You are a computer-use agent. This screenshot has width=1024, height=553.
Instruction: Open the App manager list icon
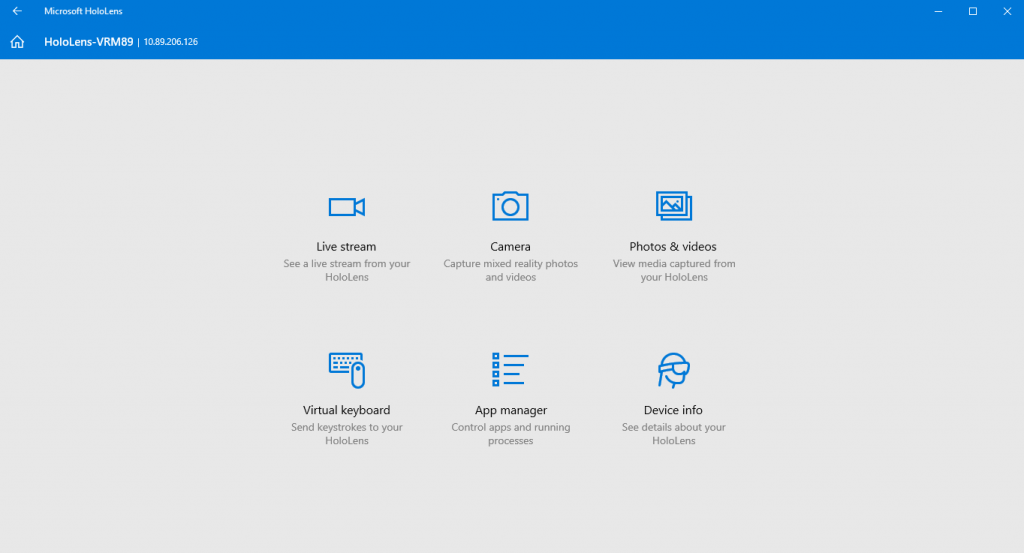510,370
